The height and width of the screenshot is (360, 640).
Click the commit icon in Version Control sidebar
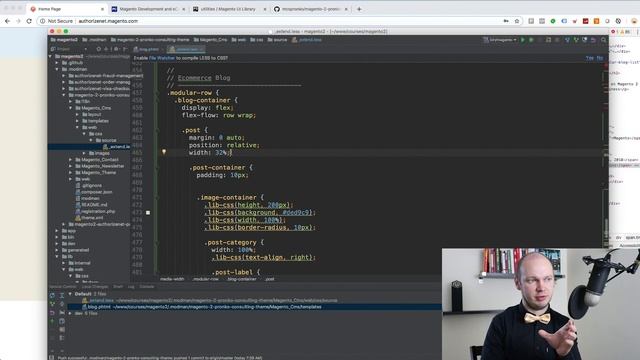pos(52,304)
